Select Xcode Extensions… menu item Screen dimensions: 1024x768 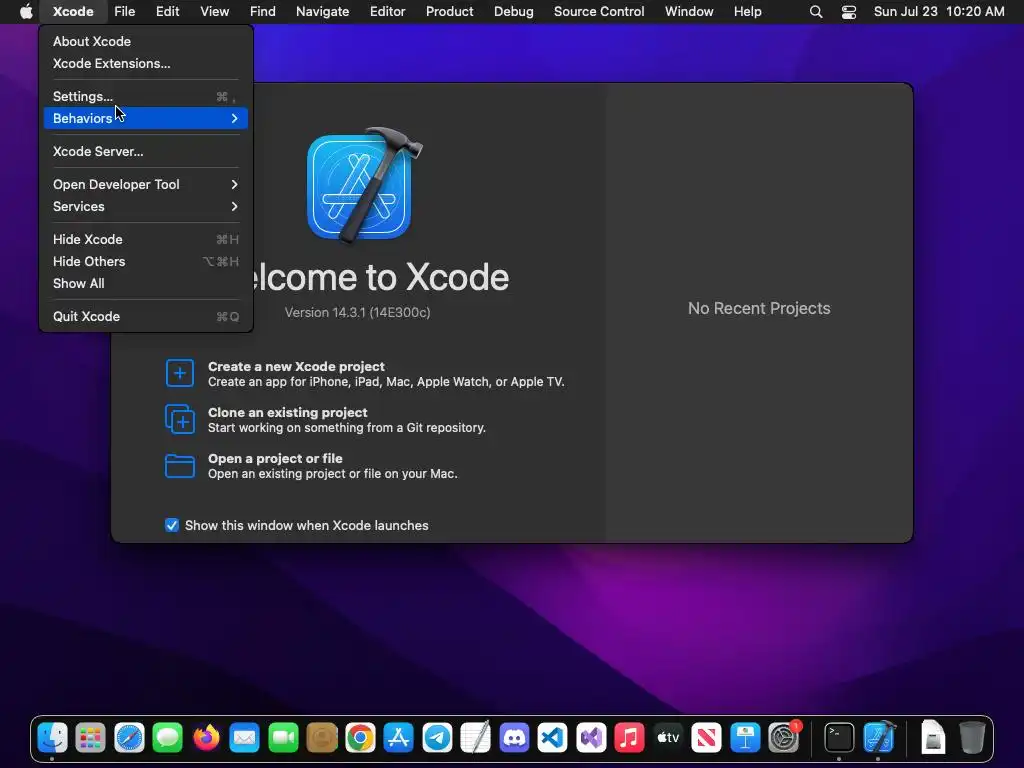[146, 63]
